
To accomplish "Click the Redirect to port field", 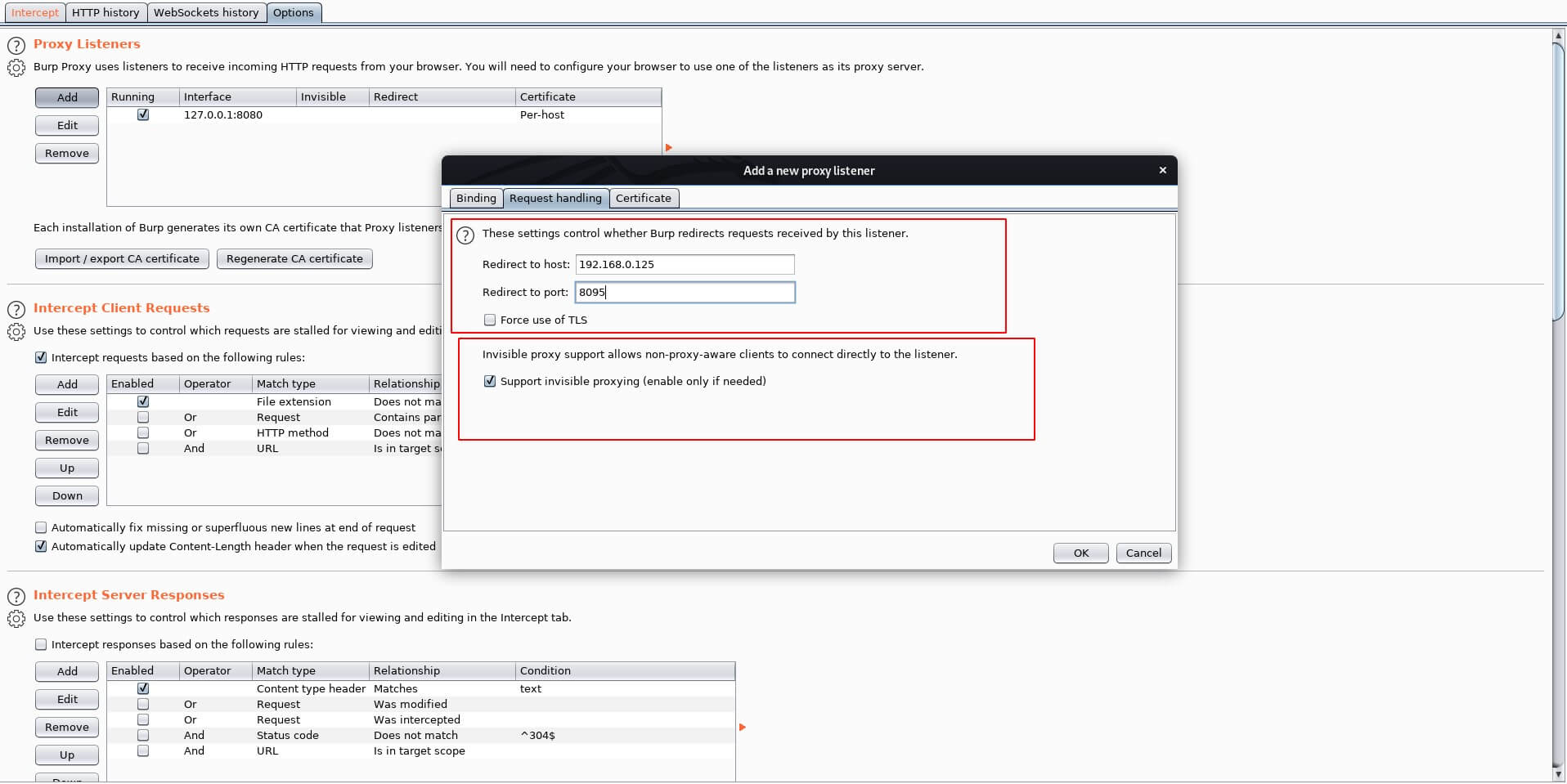I will pos(685,292).
